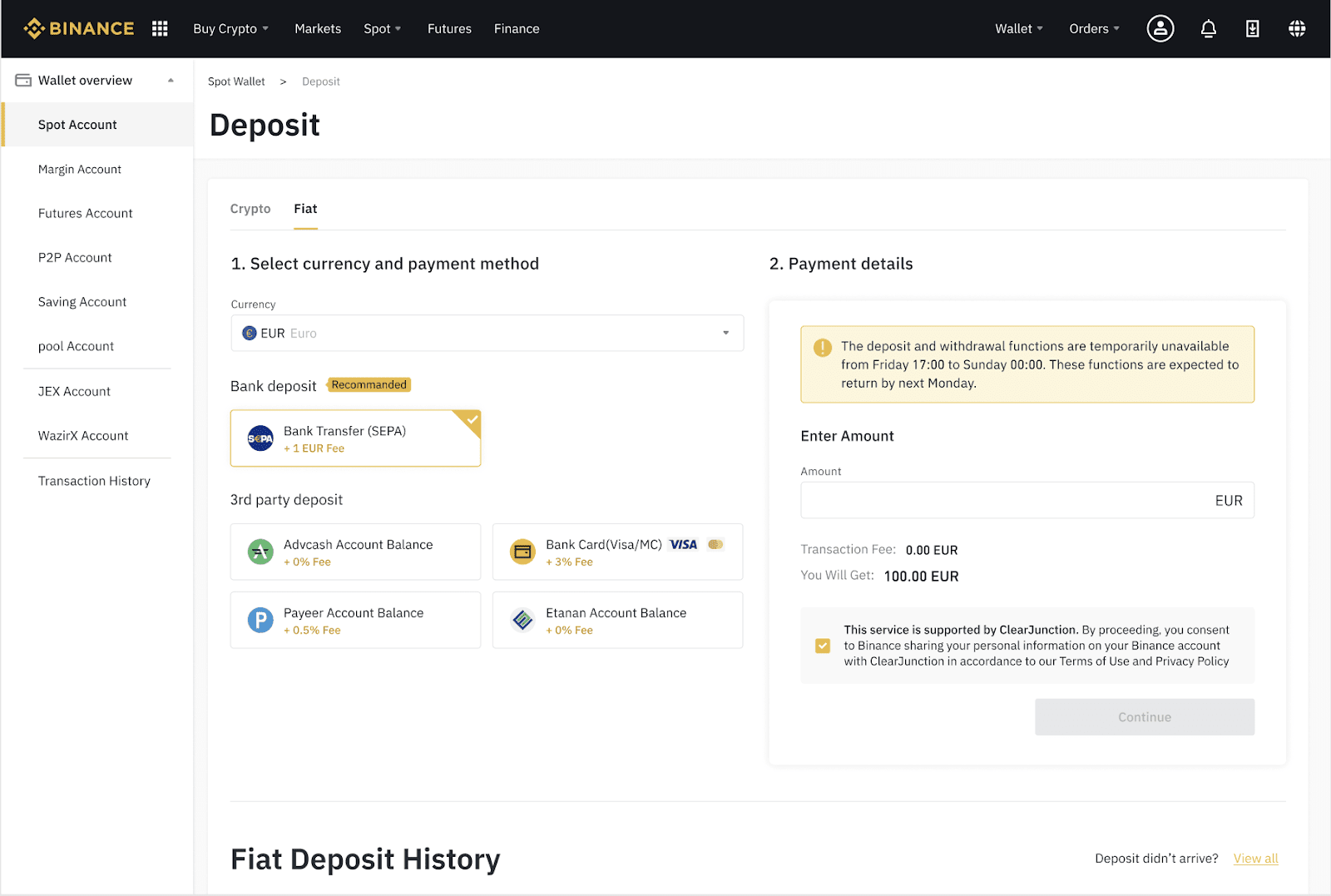The image size is (1331, 896).
Task: Open the language globe icon
Action: coord(1297,29)
